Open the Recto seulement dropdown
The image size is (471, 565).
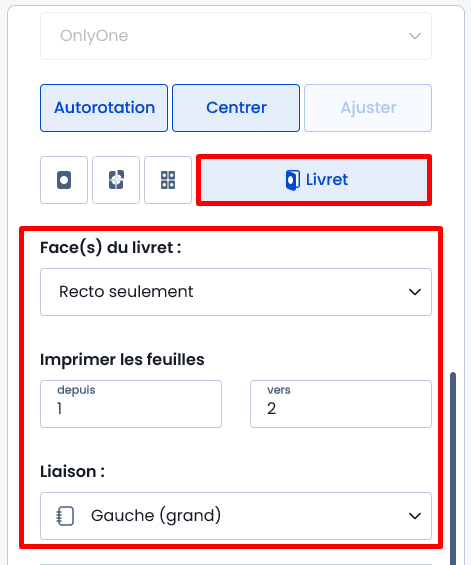236,292
